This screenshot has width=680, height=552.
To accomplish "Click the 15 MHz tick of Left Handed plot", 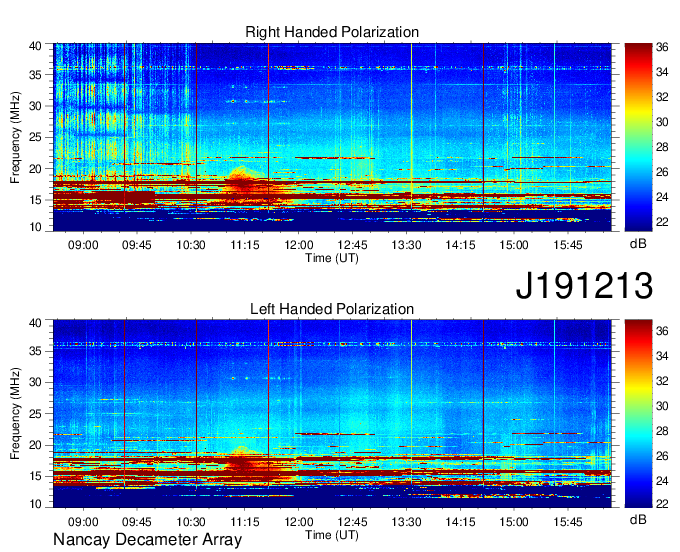I will pyautogui.click(x=35, y=476).
